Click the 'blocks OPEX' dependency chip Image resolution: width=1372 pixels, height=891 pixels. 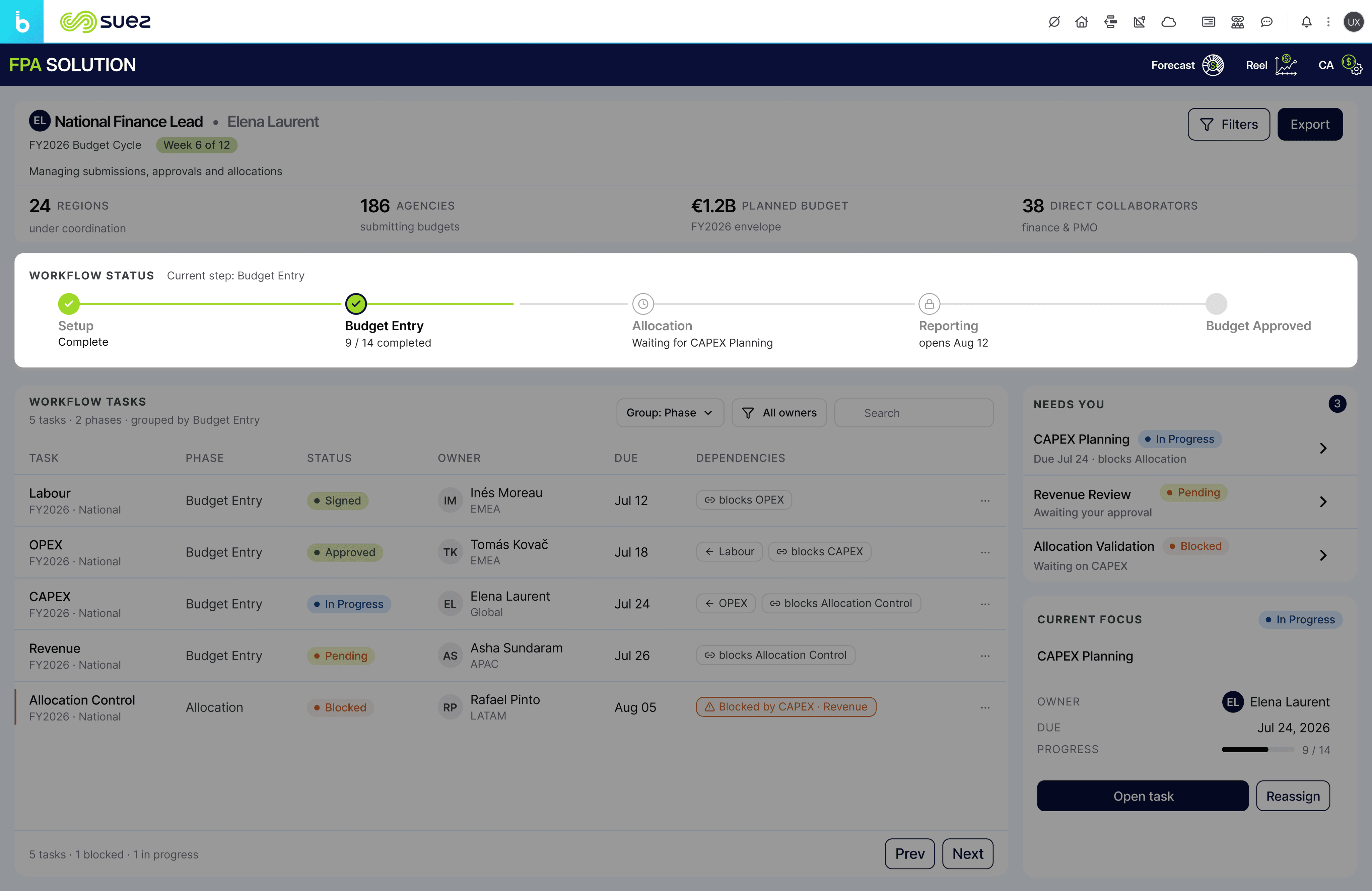click(x=744, y=500)
